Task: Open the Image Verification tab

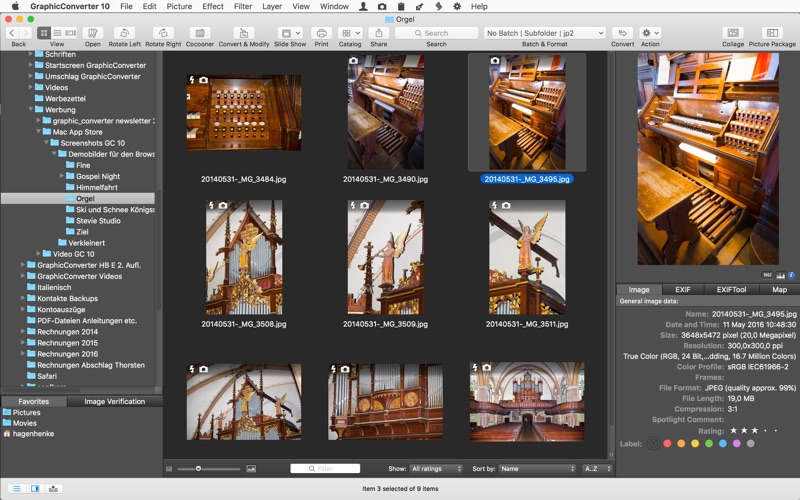Action: click(113, 401)
